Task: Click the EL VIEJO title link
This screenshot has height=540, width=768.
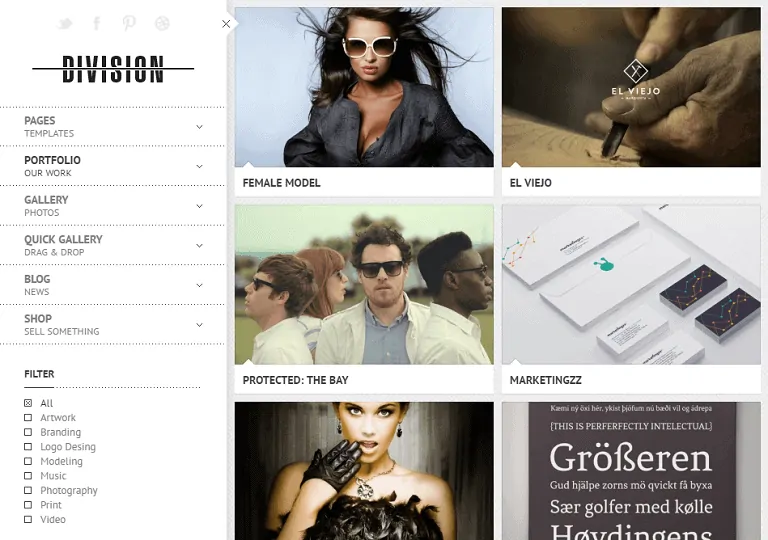Action: (530, 183)
